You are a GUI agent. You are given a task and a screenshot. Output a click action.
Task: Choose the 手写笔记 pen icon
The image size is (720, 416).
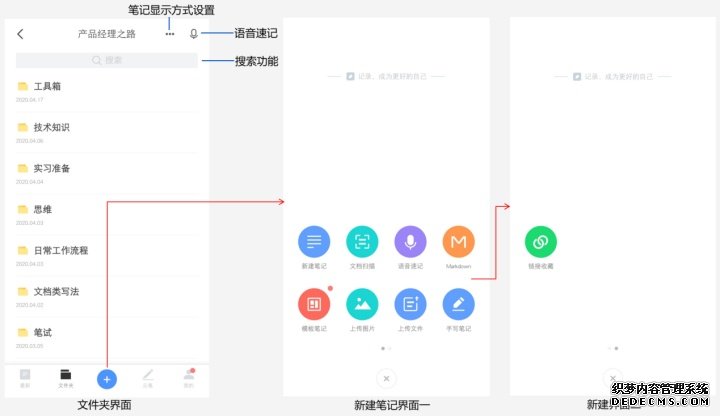[458, 304]
